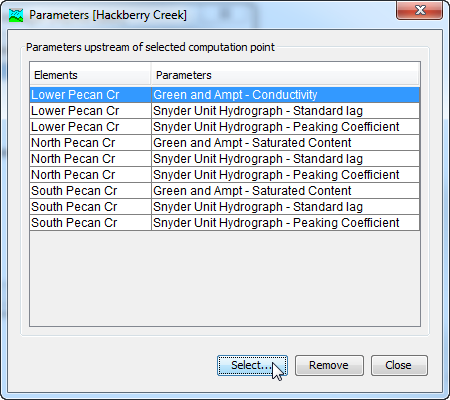Select South Pecan Cr Peaking Coefficient parameter

285,223
